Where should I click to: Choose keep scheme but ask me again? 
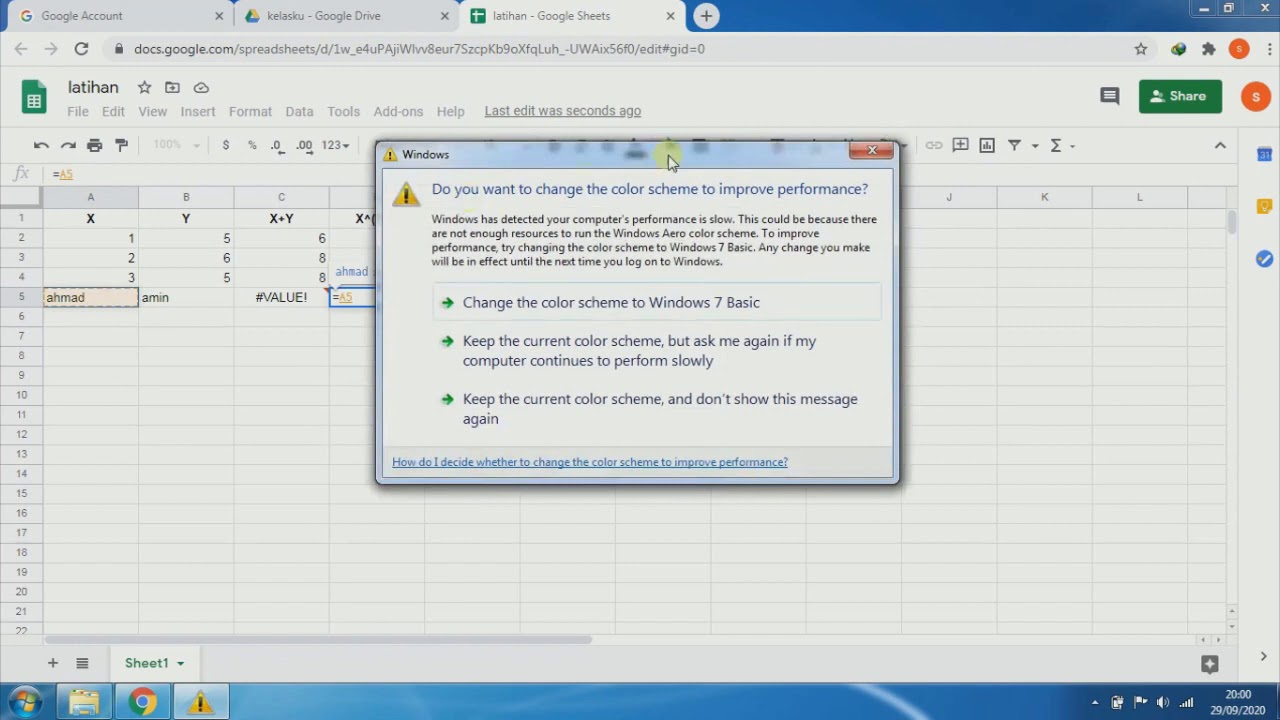point(657,351)
